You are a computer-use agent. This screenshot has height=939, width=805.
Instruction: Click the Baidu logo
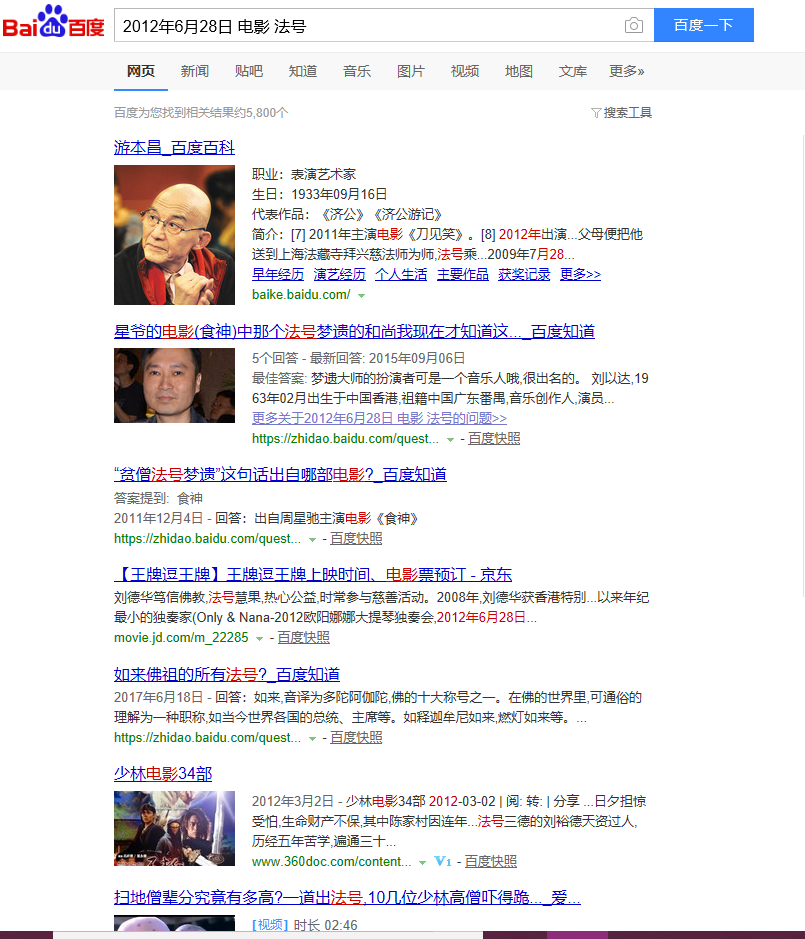[53, 23]
